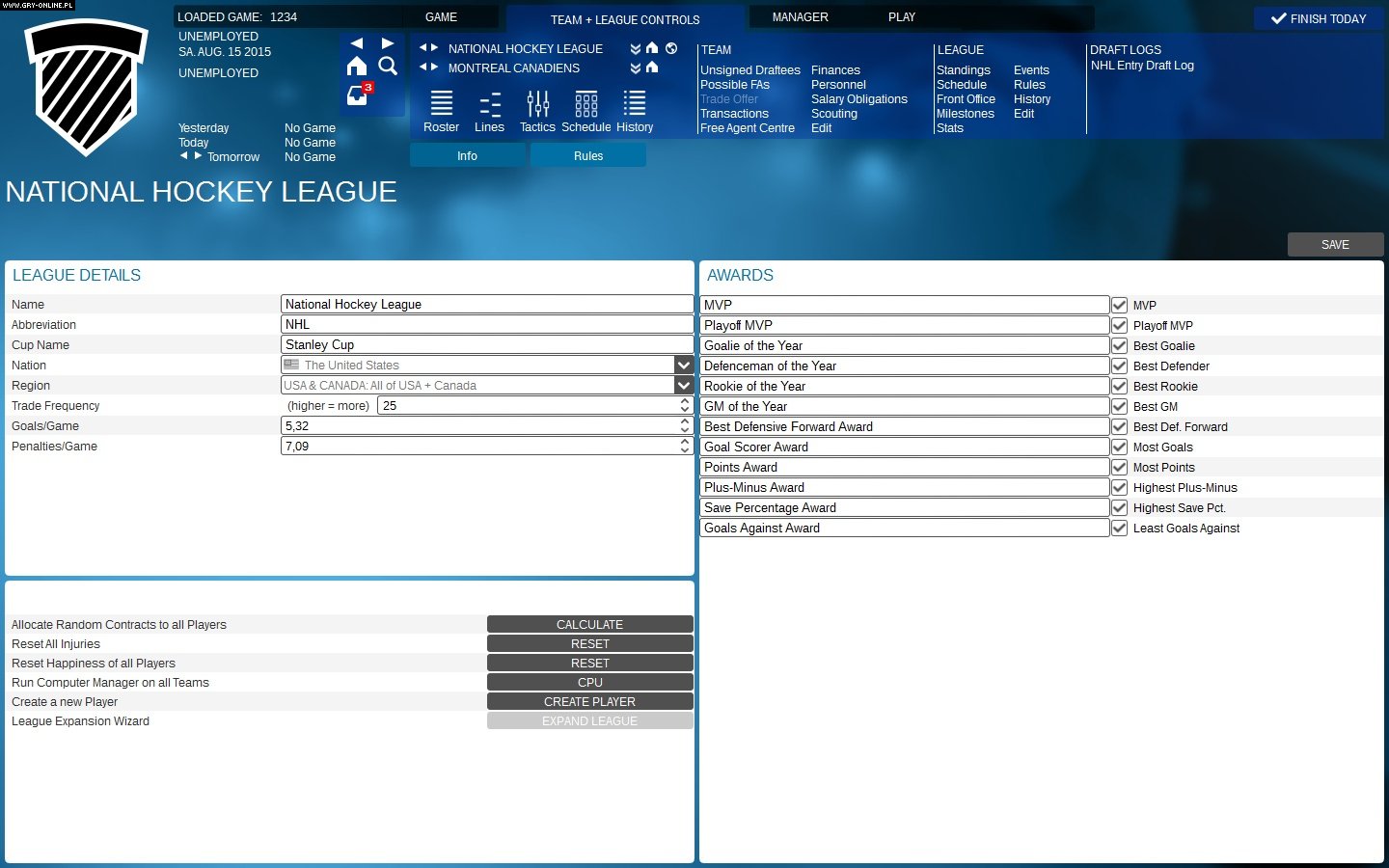Adjust the Goals/Game spinner arrows
This screenshot has height=868, width=1389.
coord(685,425)
